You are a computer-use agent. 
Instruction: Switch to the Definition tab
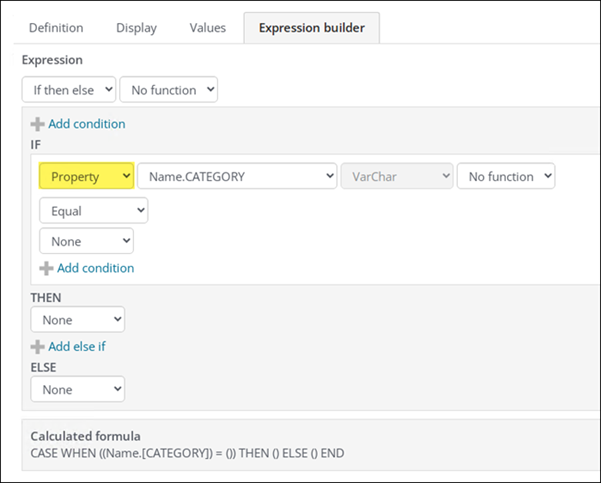pos(55,28)
